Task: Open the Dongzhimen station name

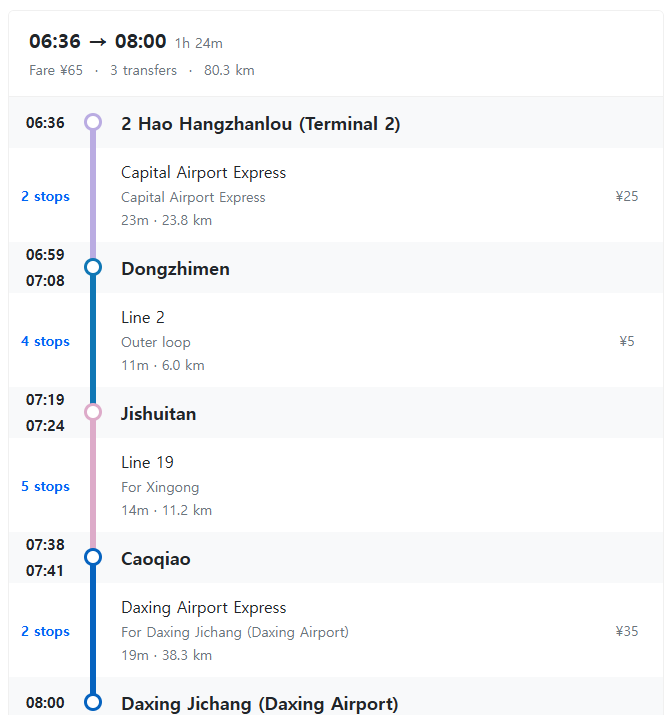Action: pos(175,269)
